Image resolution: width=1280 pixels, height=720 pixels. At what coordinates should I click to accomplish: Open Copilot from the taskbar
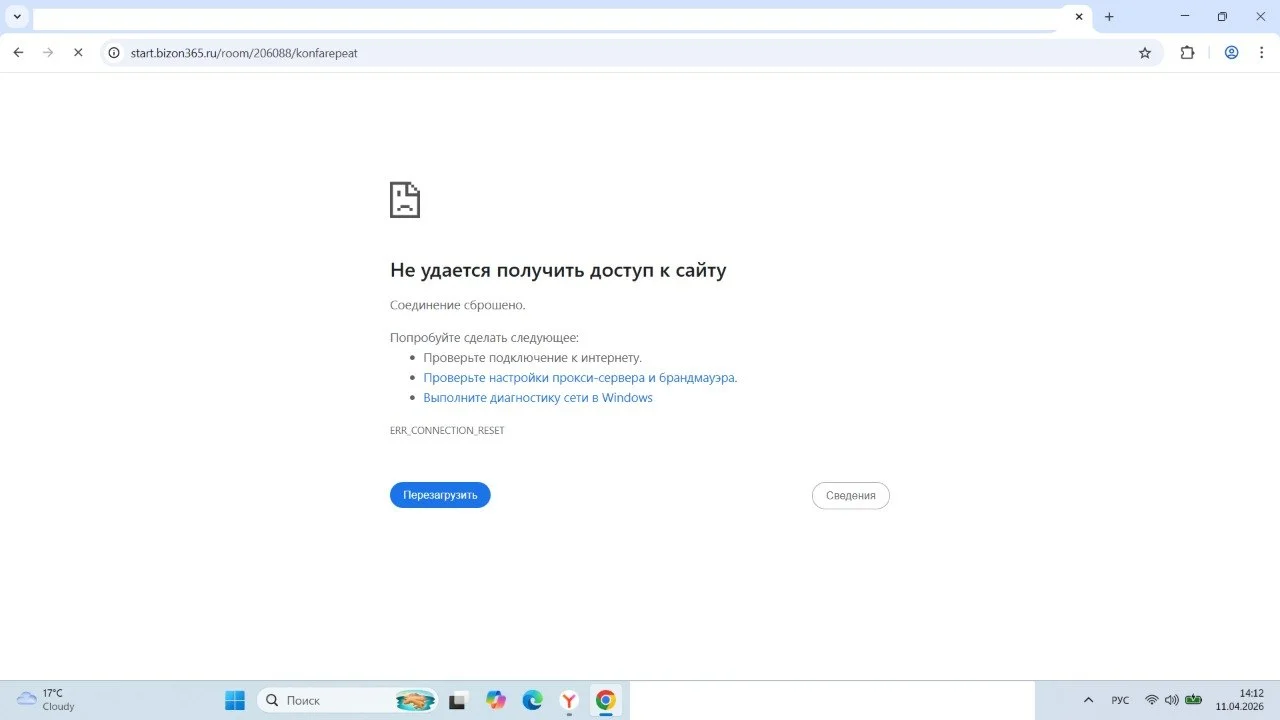[x=496, y=701]
